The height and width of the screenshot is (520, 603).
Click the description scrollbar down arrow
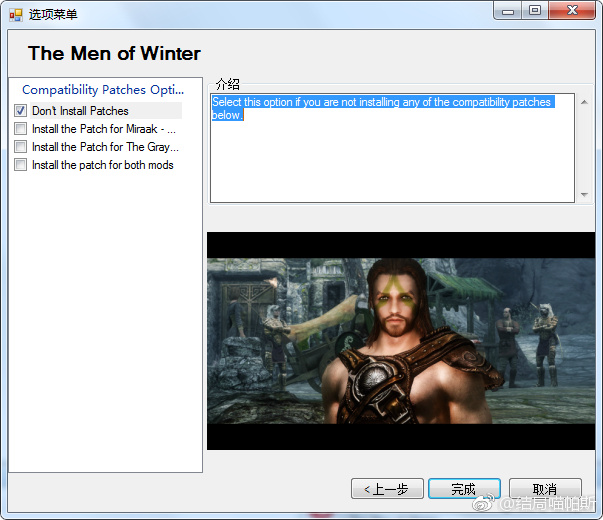click(584, 195)
